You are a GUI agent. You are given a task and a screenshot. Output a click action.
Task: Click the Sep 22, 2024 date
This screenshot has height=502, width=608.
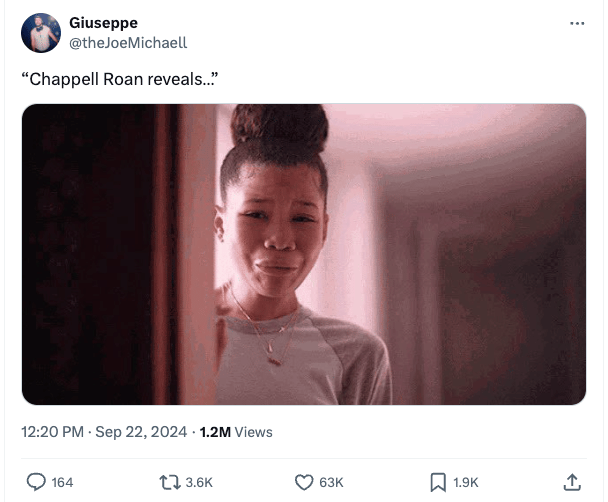[x=141, y=432]
